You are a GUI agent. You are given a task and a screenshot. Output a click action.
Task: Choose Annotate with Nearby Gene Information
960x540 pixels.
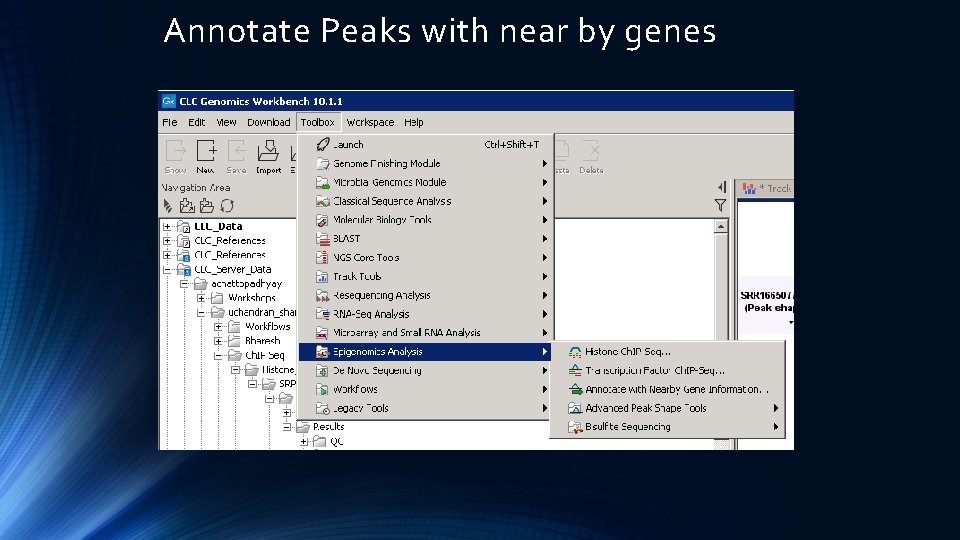pos(667,389)
